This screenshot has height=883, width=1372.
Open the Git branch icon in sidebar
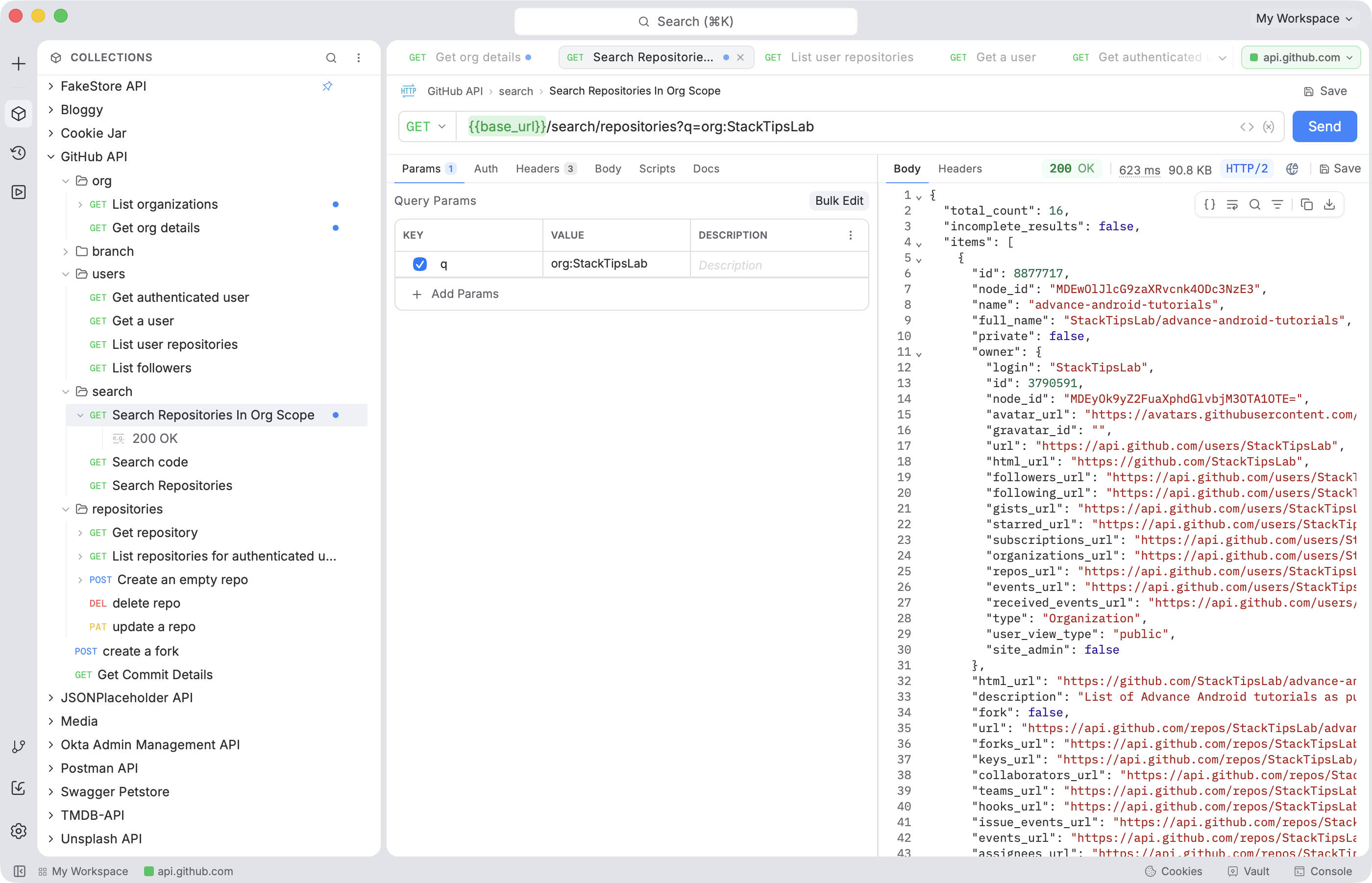coord(18,746)
